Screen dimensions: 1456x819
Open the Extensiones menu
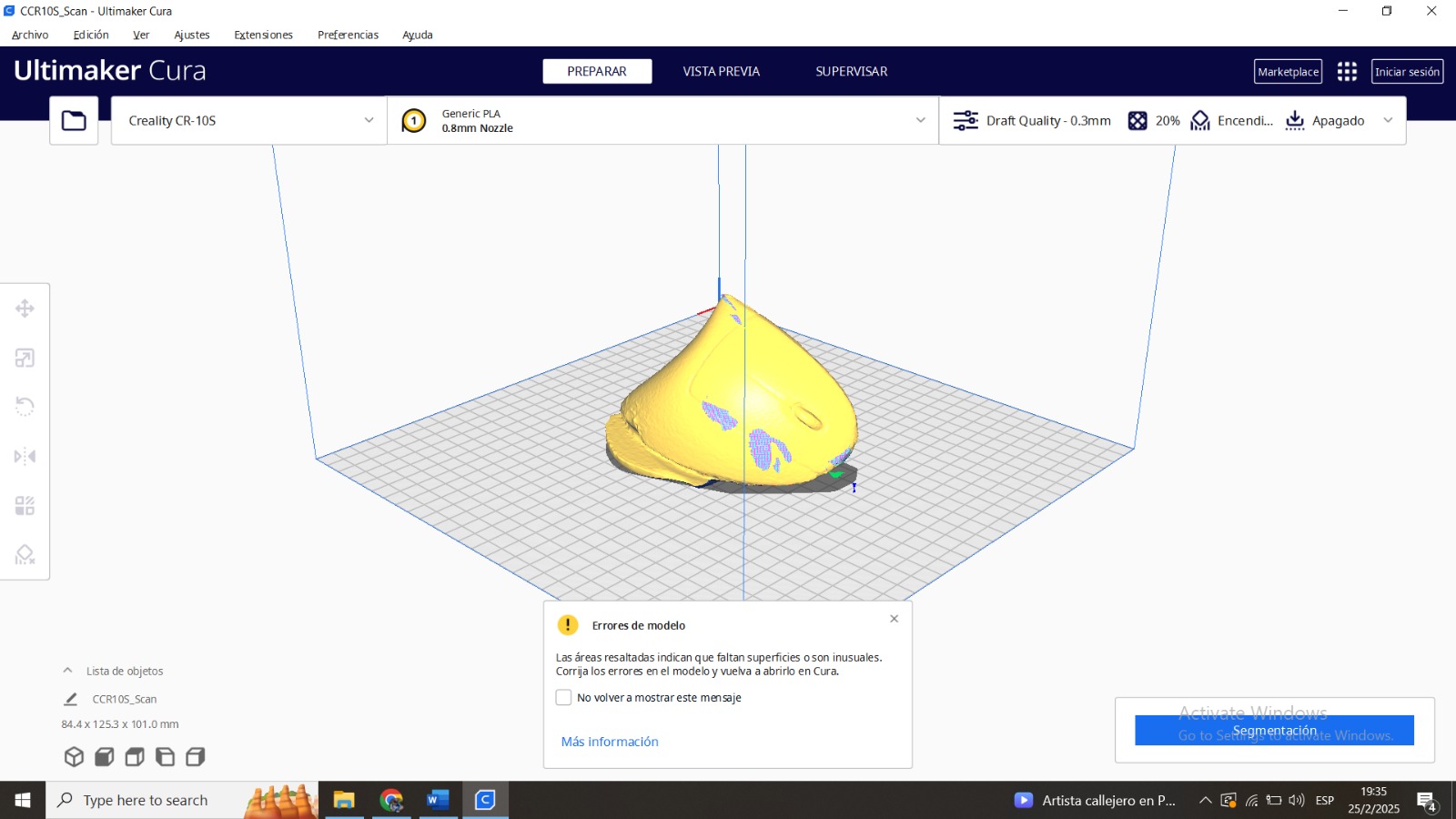click(x=264, y=35)
